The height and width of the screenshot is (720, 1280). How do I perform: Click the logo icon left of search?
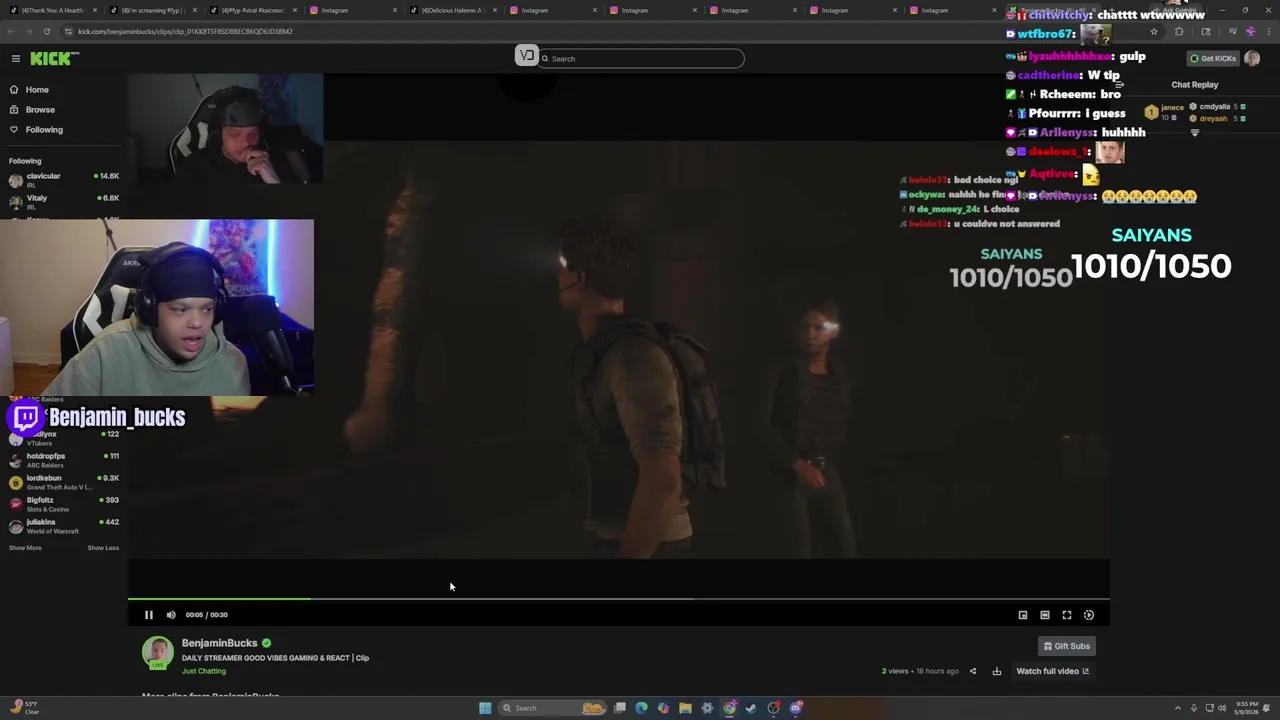click(526, 57)
